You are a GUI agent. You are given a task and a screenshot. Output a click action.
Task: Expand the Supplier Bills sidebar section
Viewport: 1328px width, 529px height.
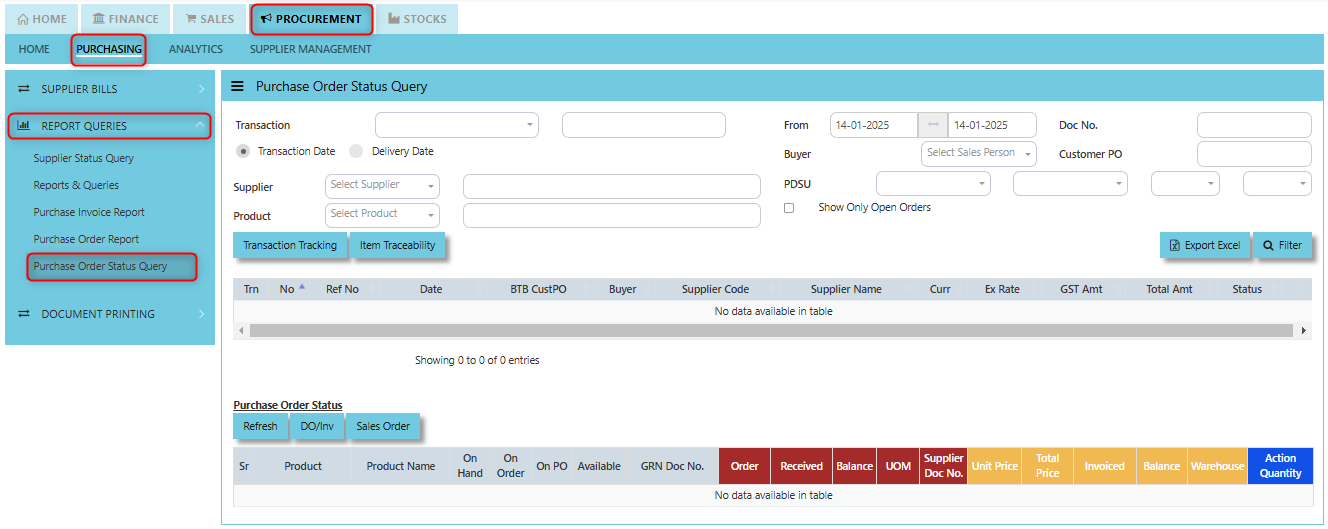coord(110,89)
